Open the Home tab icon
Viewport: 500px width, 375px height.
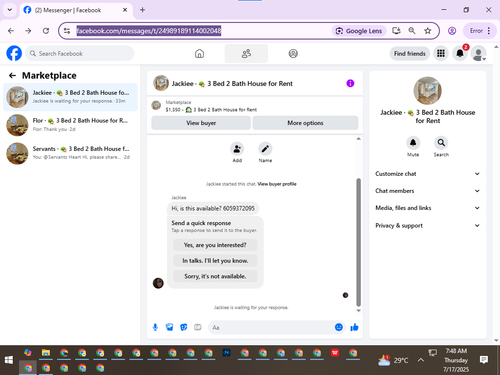[199, 53]
